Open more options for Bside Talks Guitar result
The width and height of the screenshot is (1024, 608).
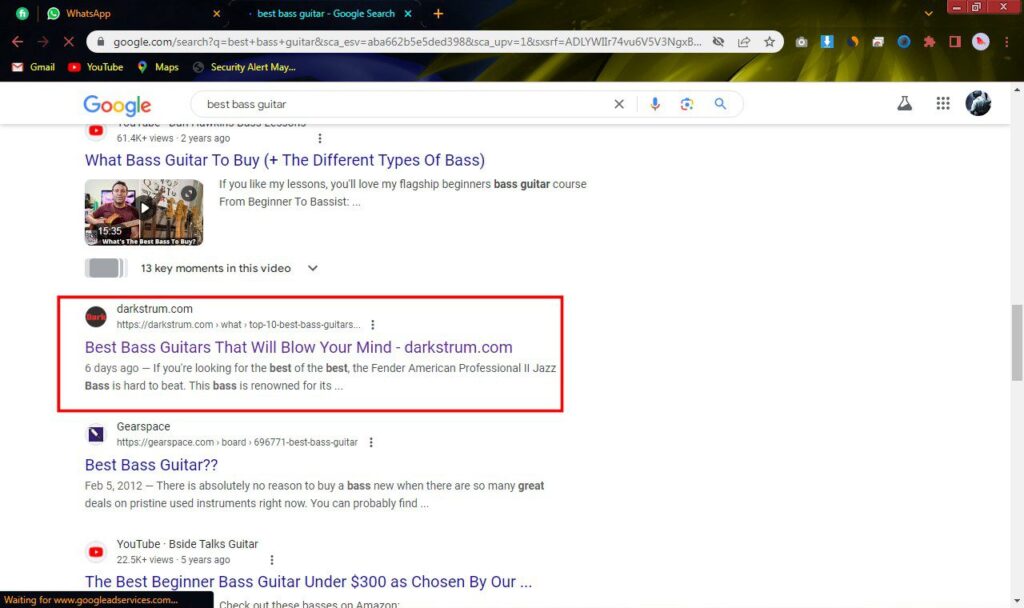(x=272, y=560)
